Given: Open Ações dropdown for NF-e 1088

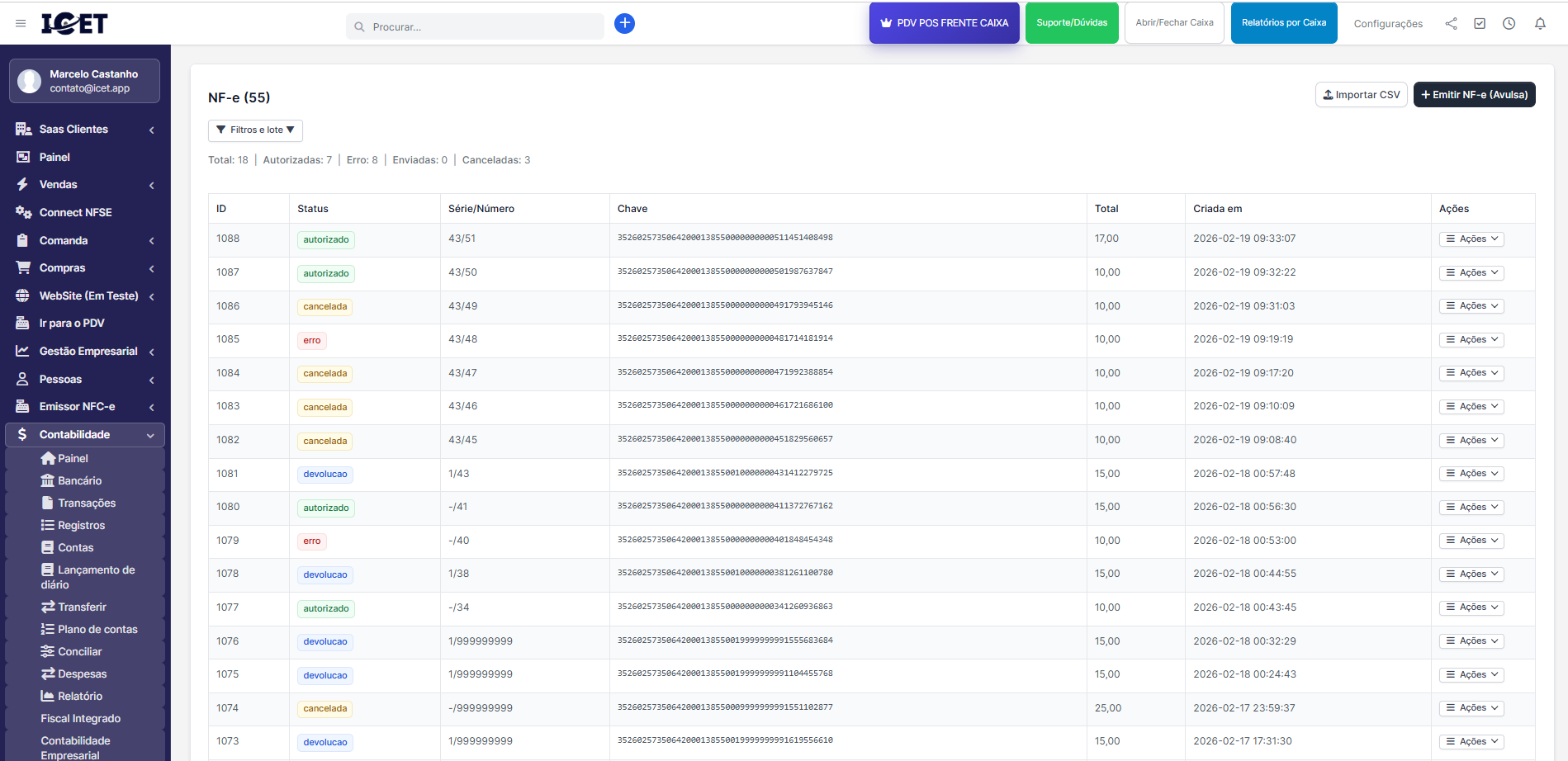Looking at the screenshot, I should (1471, 239).
